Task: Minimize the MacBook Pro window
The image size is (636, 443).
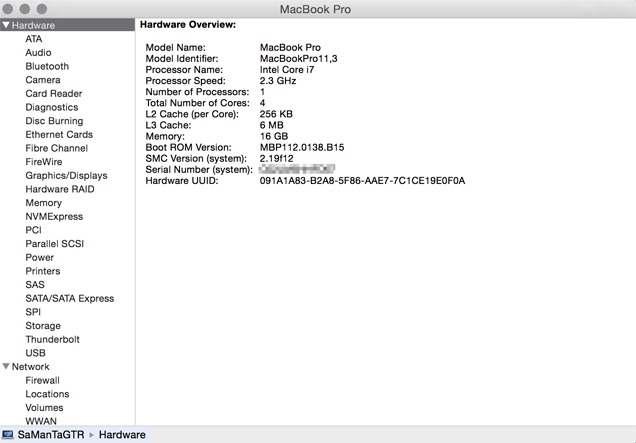Action: [24, 9]
